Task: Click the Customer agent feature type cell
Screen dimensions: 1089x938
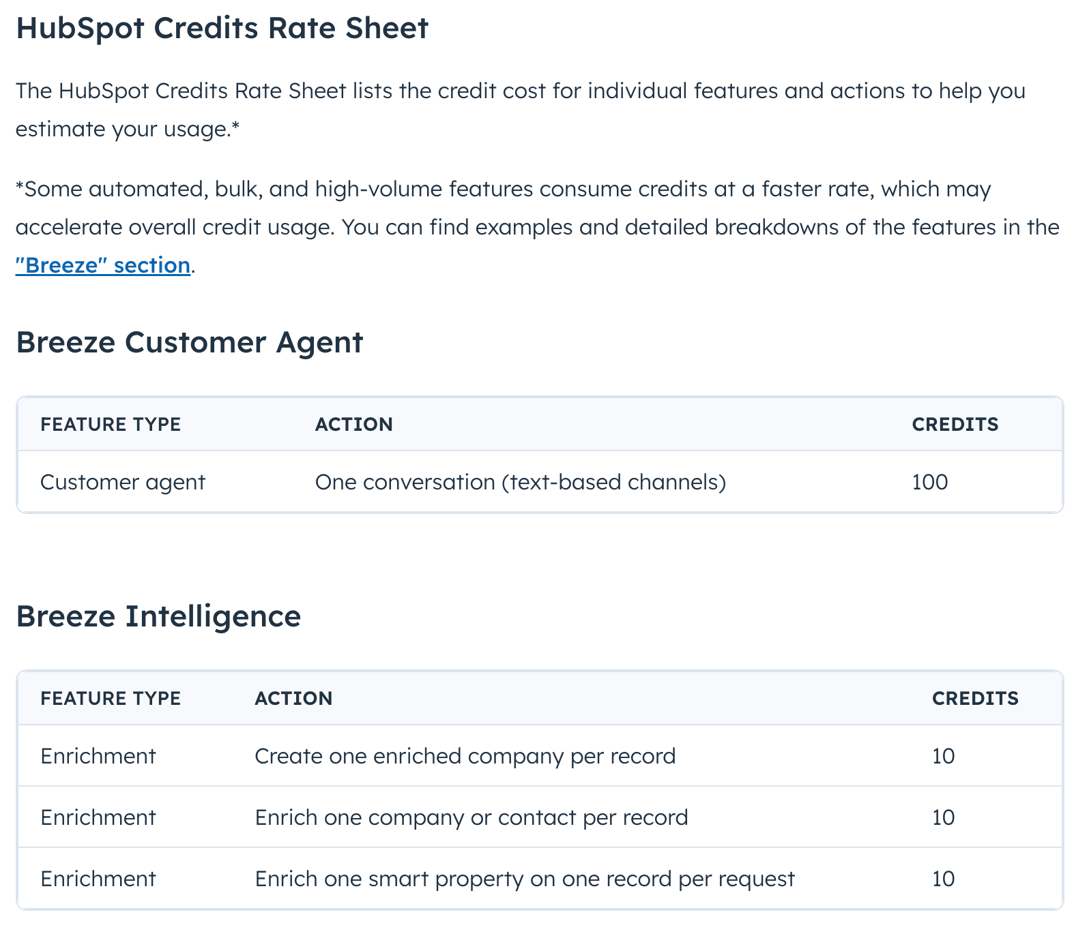Action: point(122,482)
